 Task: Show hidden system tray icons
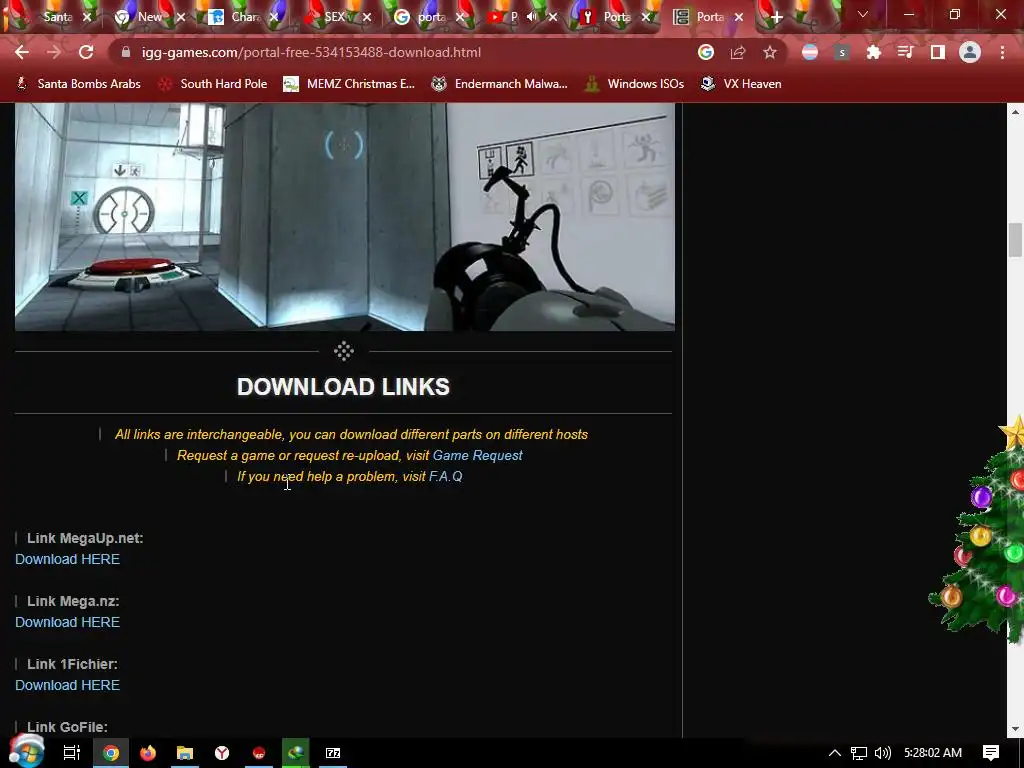pos(835,753)
